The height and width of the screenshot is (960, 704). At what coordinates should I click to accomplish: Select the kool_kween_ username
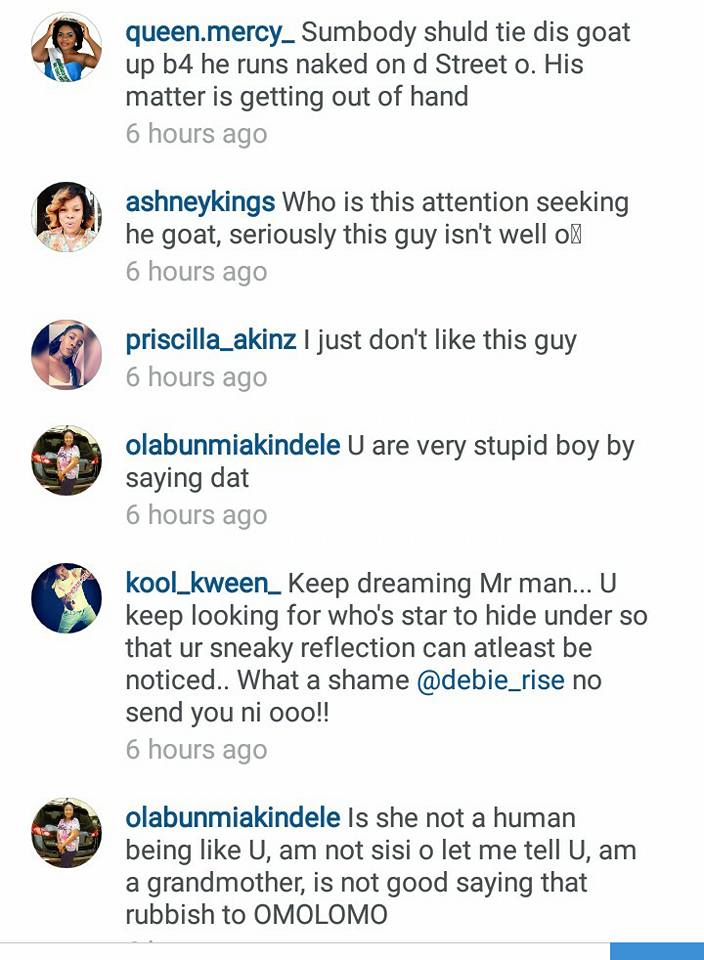203,583
